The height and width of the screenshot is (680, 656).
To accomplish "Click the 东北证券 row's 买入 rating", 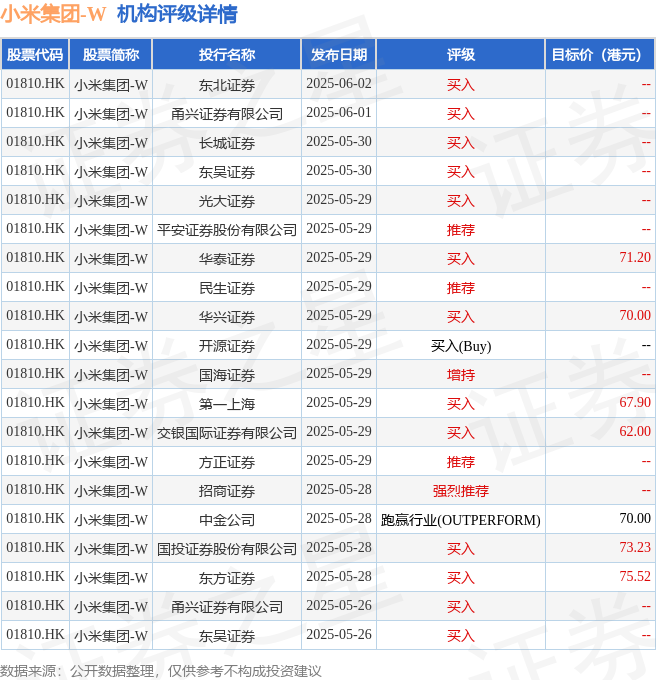I will [461, 85].
